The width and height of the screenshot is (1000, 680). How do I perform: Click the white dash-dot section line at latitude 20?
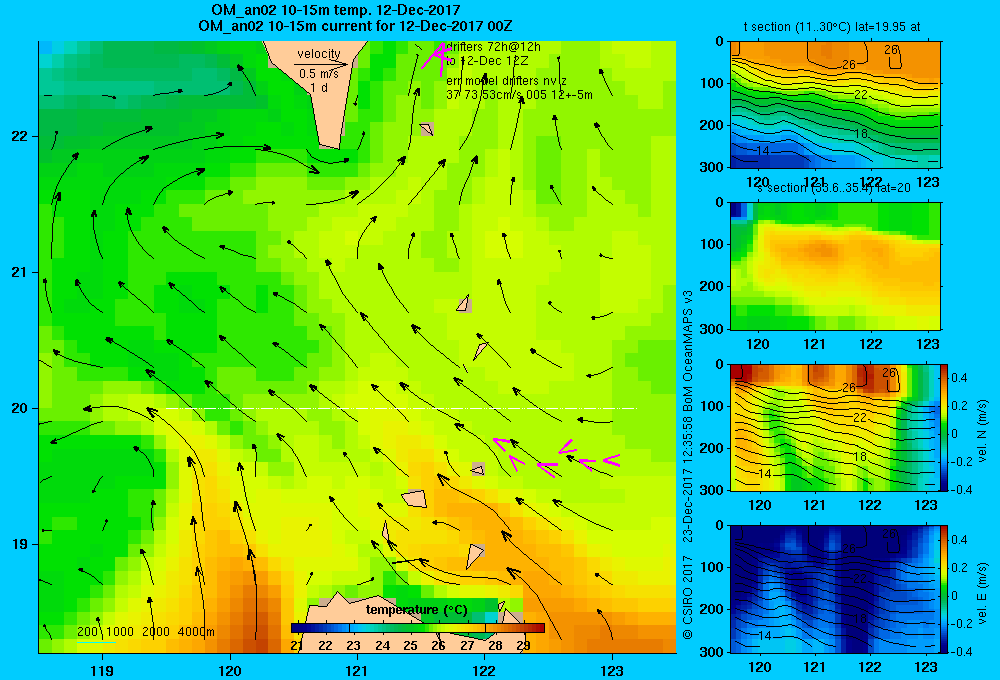click(401, 408)
